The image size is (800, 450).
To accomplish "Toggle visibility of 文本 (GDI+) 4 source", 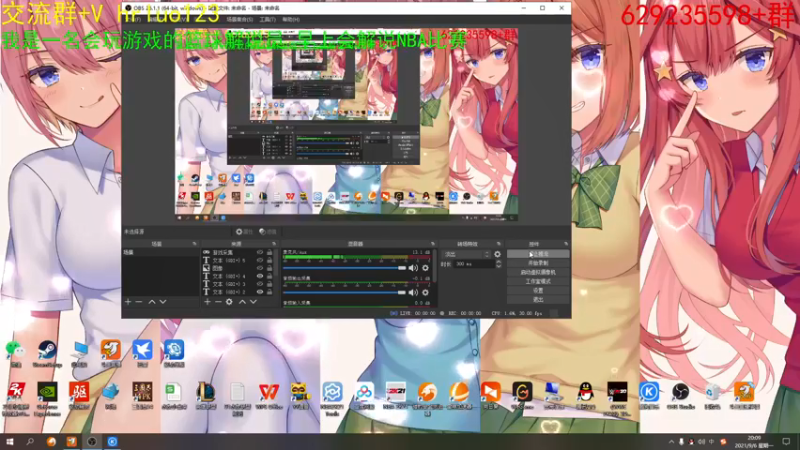I will click(260, 276).
